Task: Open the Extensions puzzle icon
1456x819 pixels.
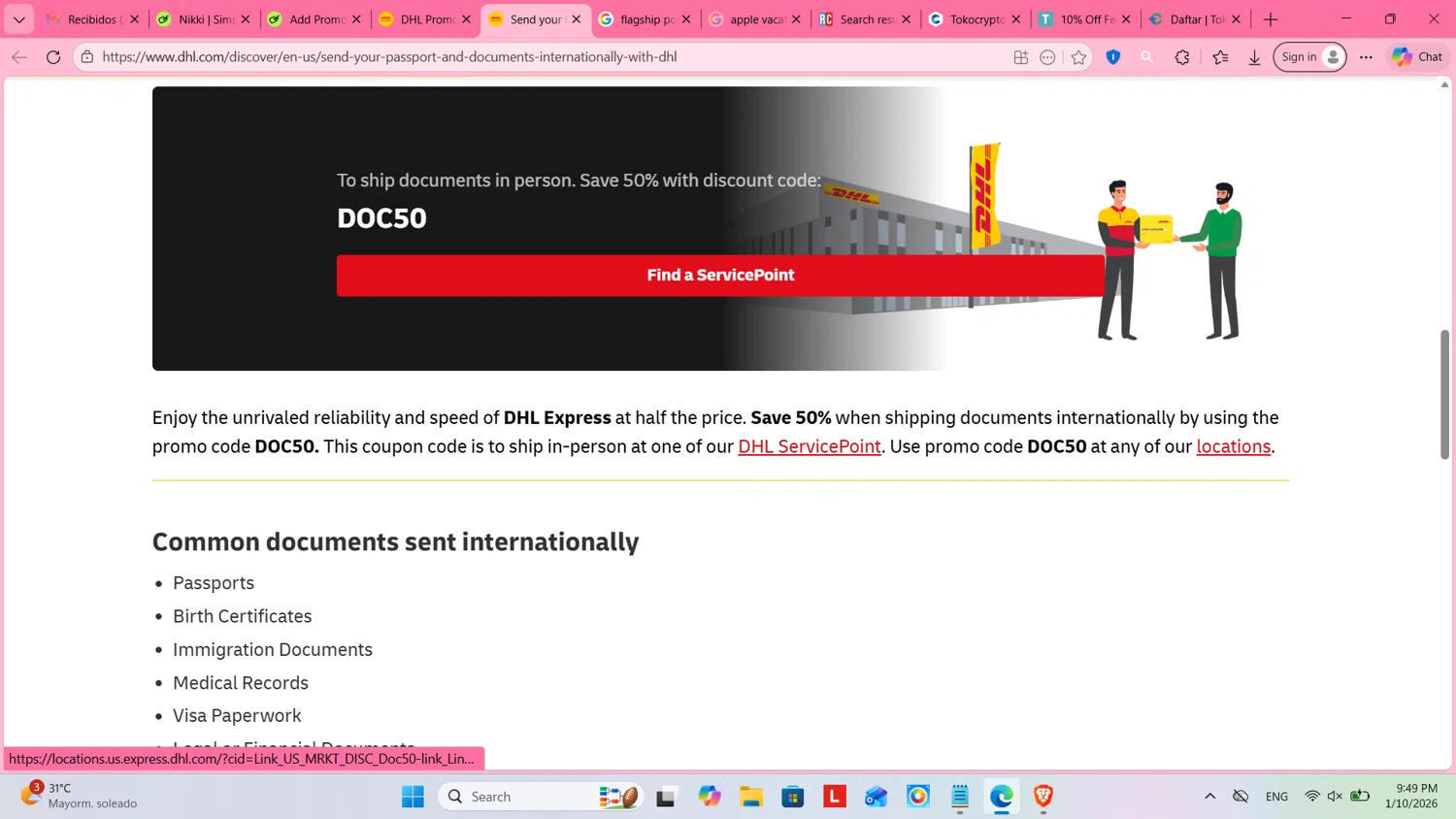Action: (x=1182, y=57)
